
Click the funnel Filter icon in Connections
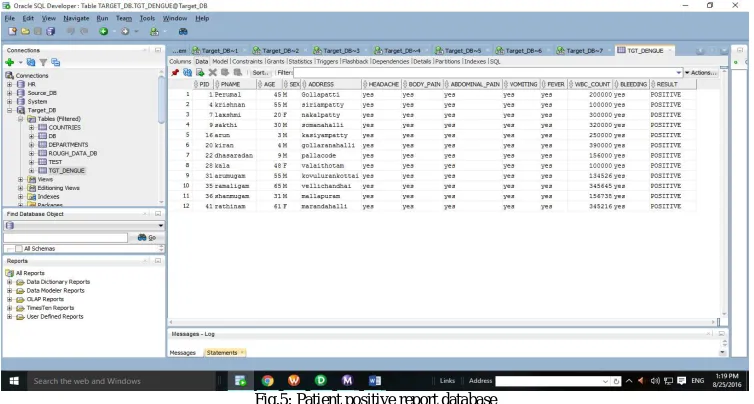43,62
